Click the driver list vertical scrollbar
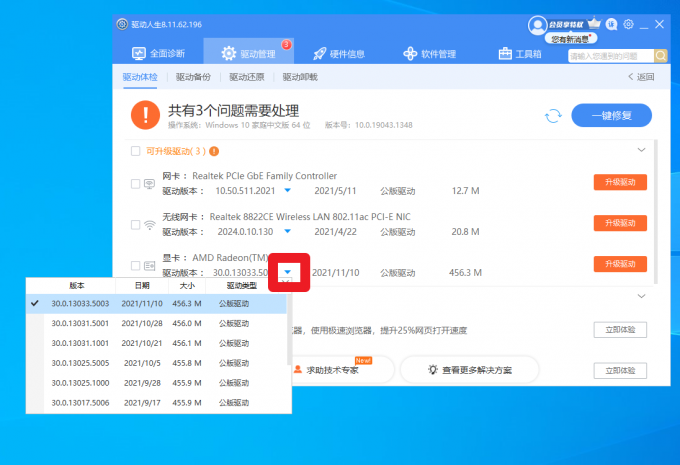 click(x=656, y=212)
